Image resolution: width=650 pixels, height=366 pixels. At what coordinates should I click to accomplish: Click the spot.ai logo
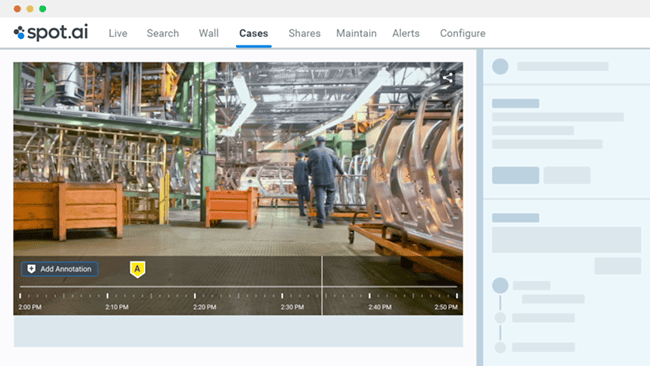click(51, 32)
